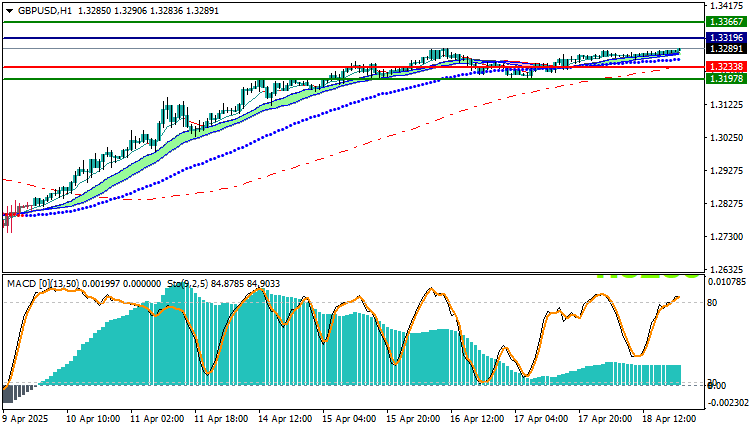The width and height of the screenshot is (750, 430).
Task: Select the 1.33667 green price label
Action: (x=727, y=22)
